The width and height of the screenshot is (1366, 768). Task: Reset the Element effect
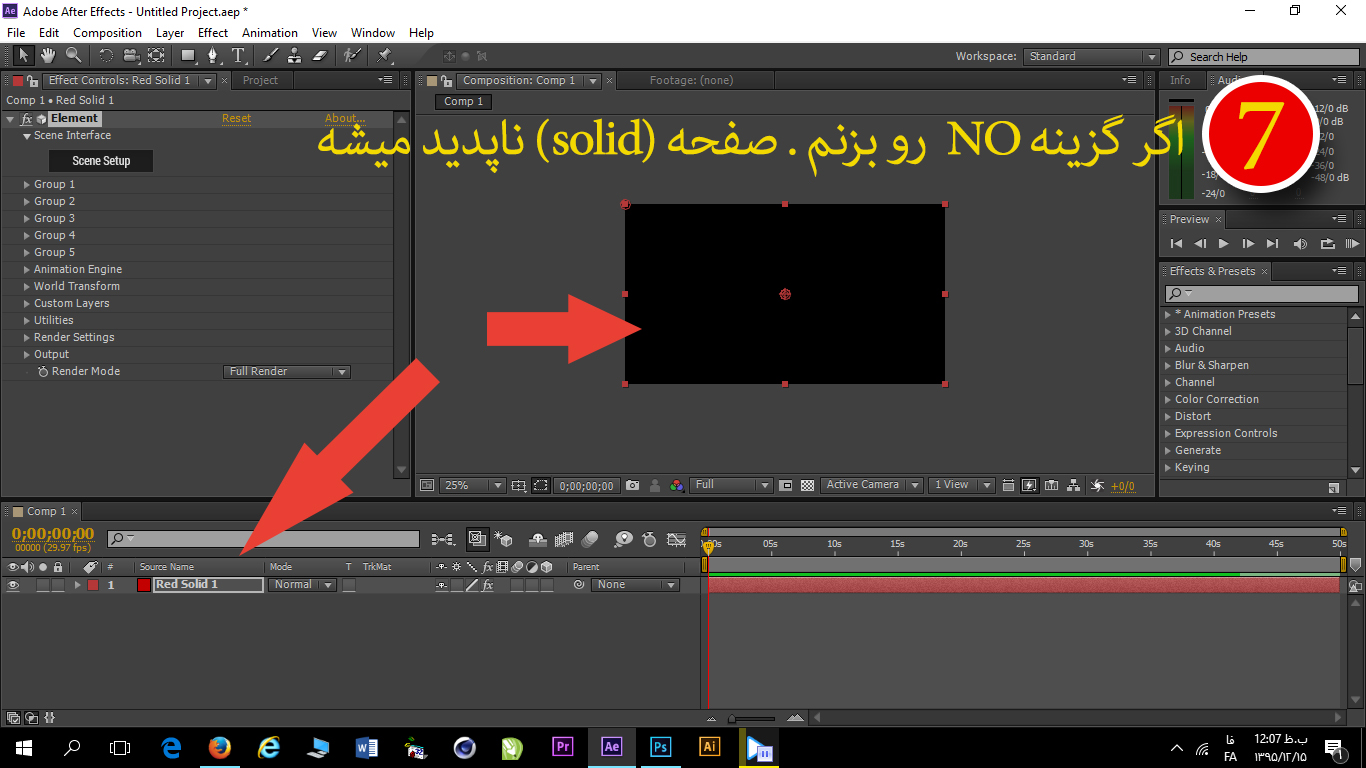click(x=236, y=118)
